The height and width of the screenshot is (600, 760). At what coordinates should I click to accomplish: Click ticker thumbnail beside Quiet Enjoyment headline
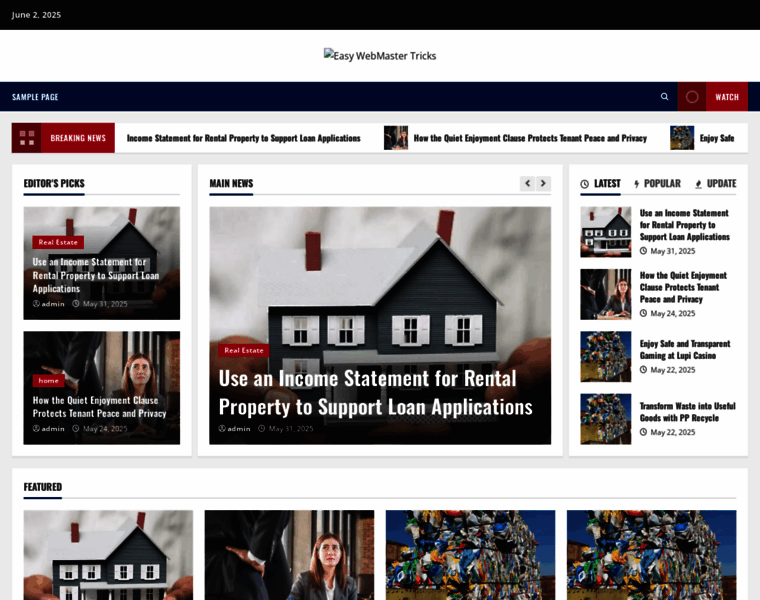coord(396,138)
